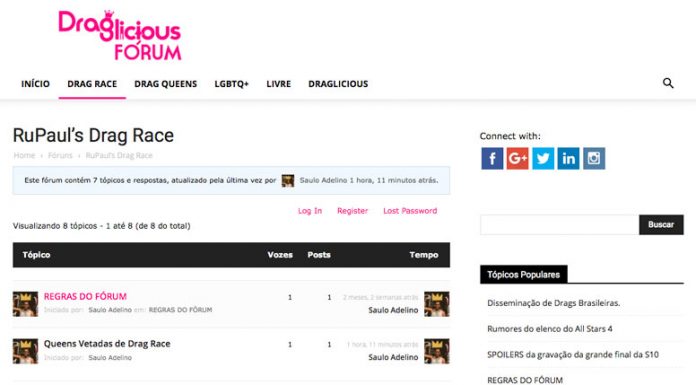Open Saulo Adelino author link under Queens Vetadas title
The width and height of the screenshot is (696, 385).
click(x=110, y=357)
